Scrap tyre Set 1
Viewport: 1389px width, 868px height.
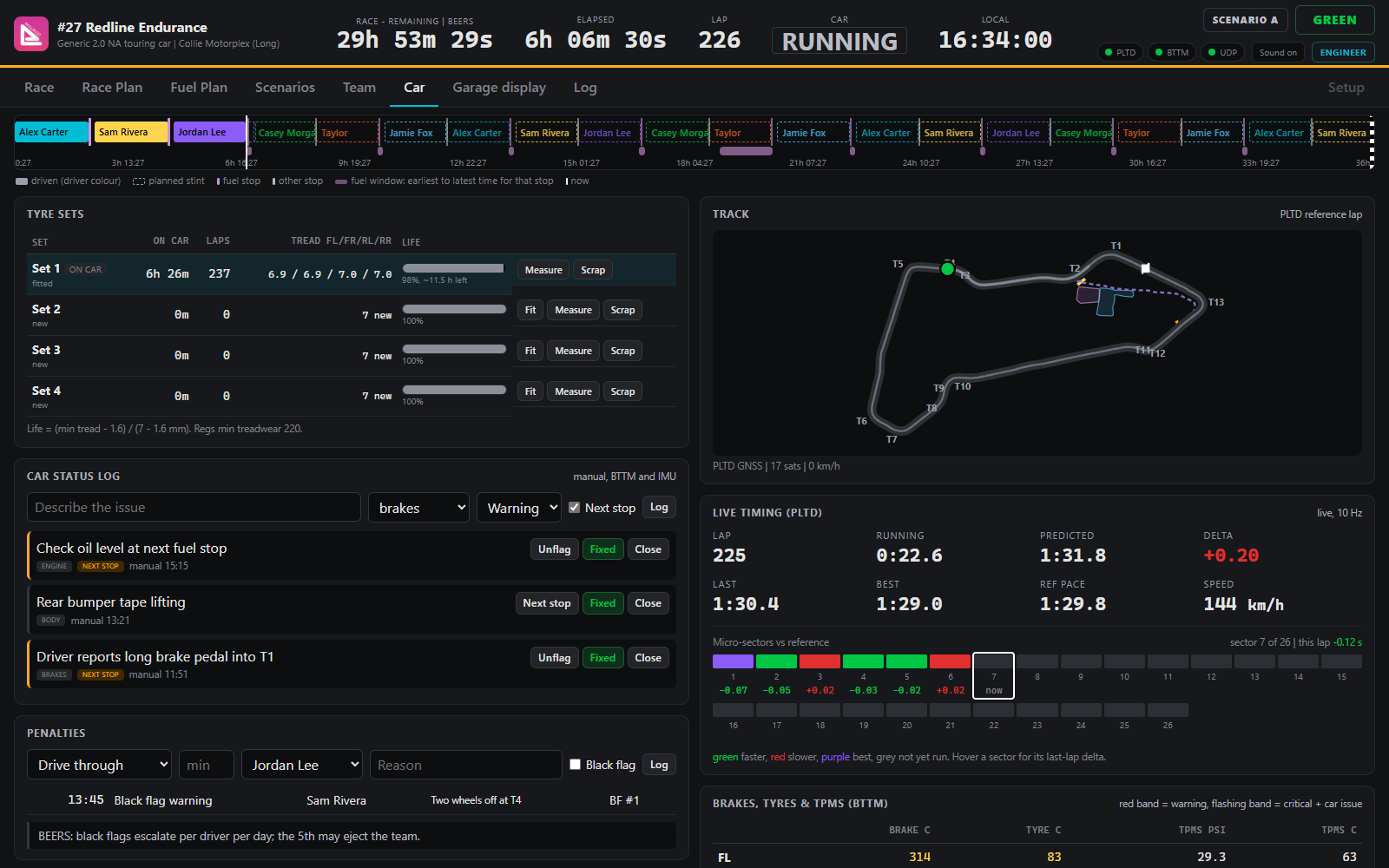(x=593, y=270)
